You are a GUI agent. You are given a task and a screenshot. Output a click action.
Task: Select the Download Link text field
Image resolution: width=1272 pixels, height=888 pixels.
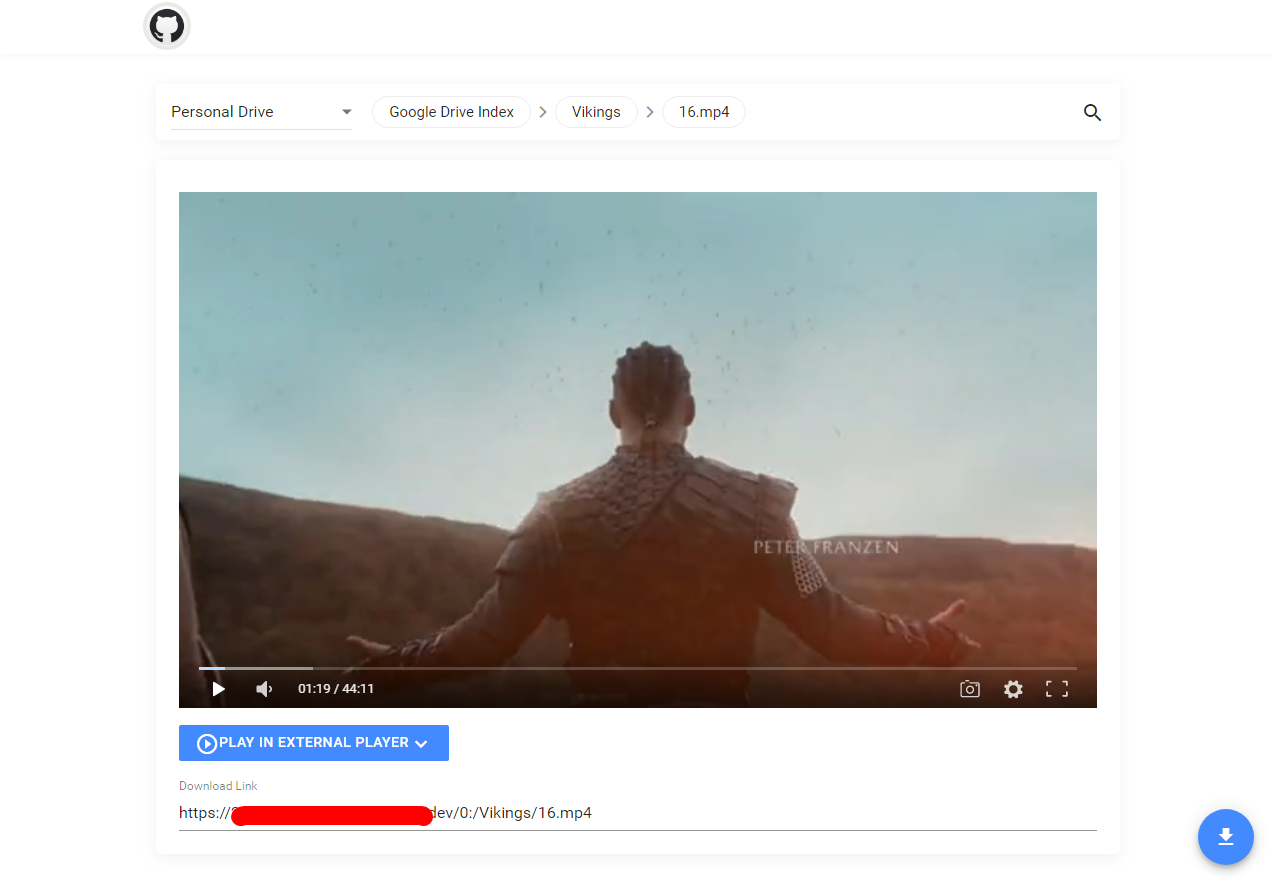(x=638, y=813)
